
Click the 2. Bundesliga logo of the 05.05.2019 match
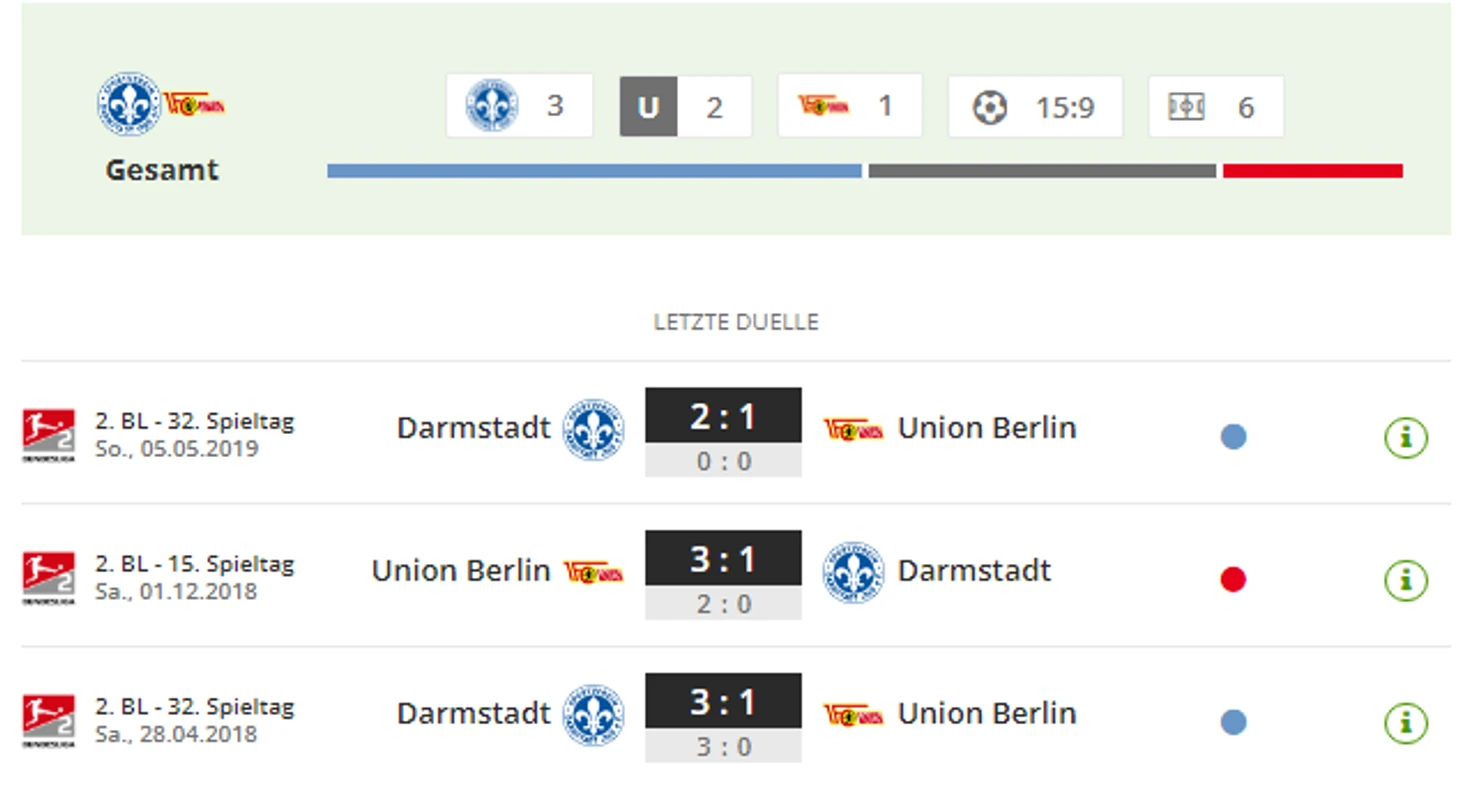[x=48, y=435]
